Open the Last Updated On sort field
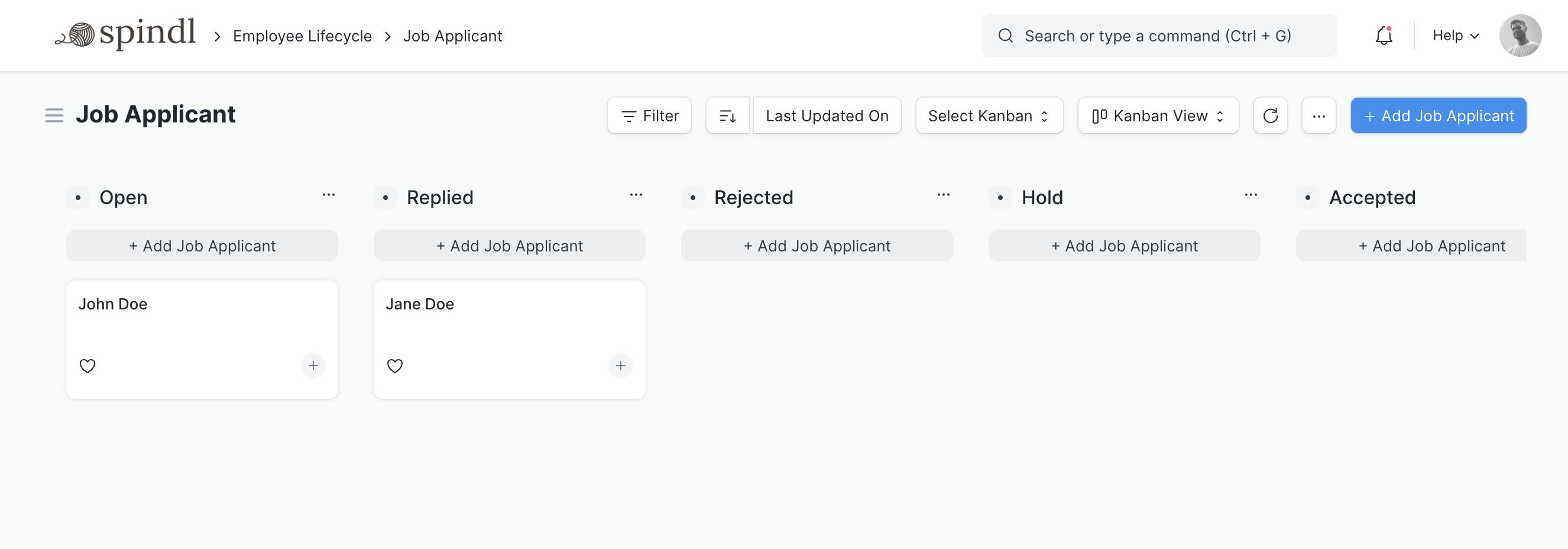 [x=827, y=115]
